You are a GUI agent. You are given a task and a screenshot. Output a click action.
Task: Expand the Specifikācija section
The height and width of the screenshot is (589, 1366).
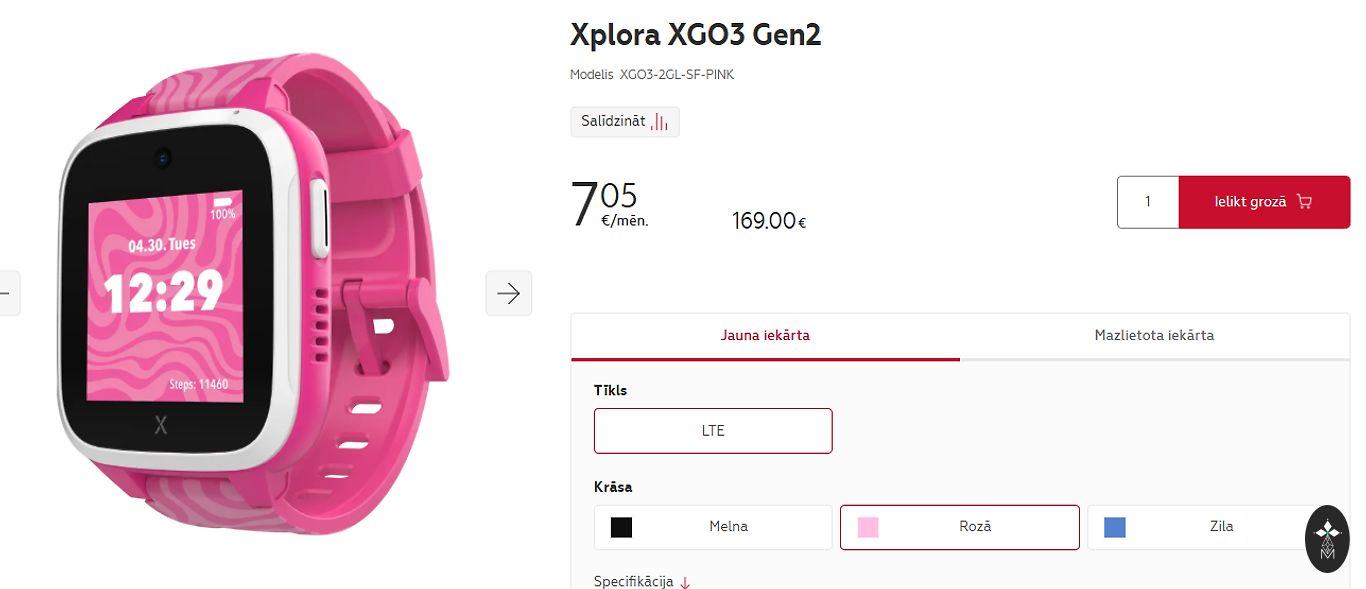click(x=634, y=581)
